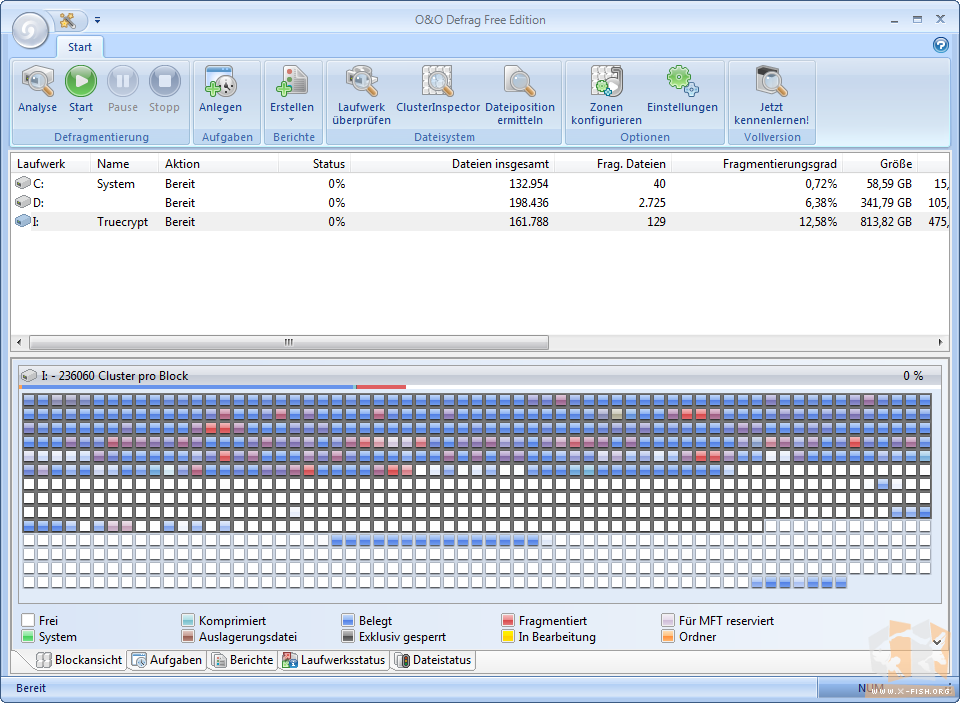This screenshot has width=960, height=703.
Task: Click the scroll left arrow of drive list
Action: 19,342
